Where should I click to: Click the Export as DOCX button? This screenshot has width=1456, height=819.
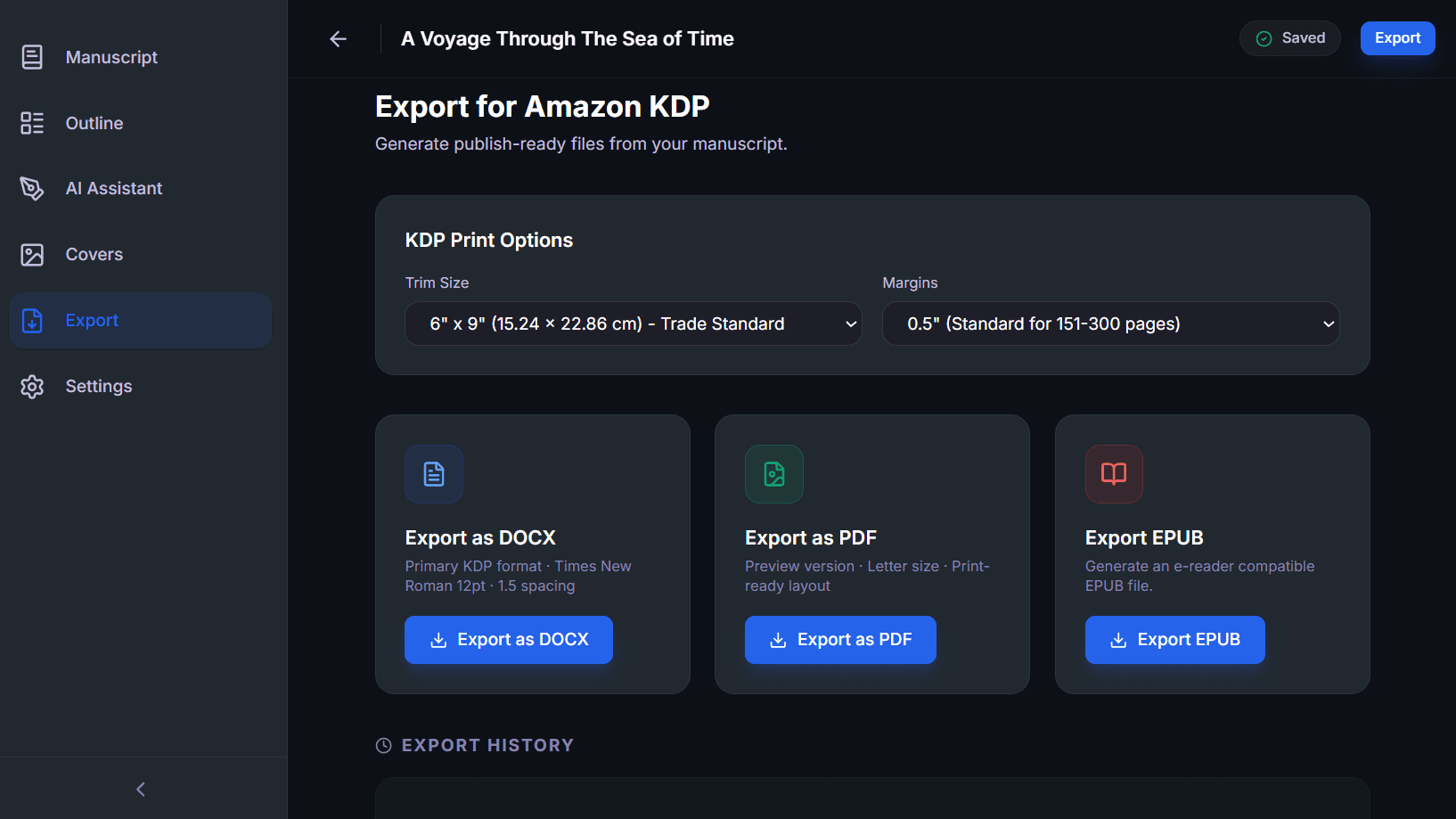(x=509, y=640)
